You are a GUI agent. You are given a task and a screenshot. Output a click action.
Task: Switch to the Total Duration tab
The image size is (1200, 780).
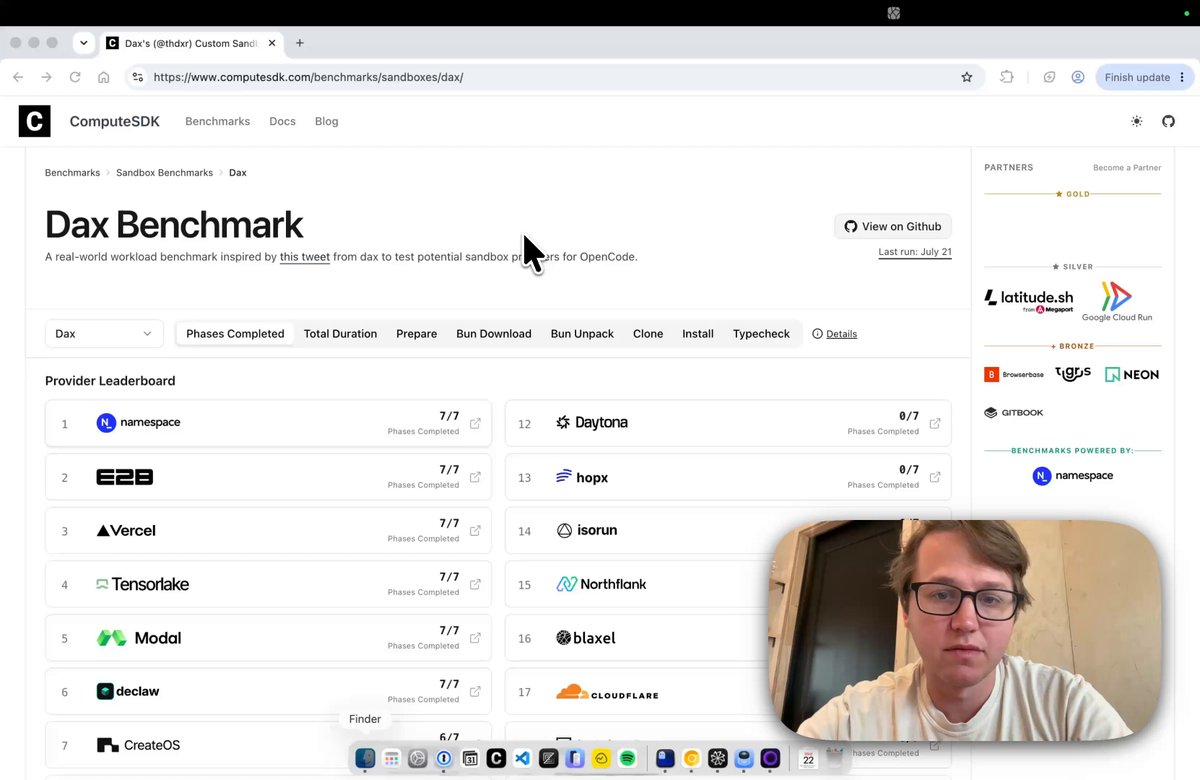click(340, 334)
